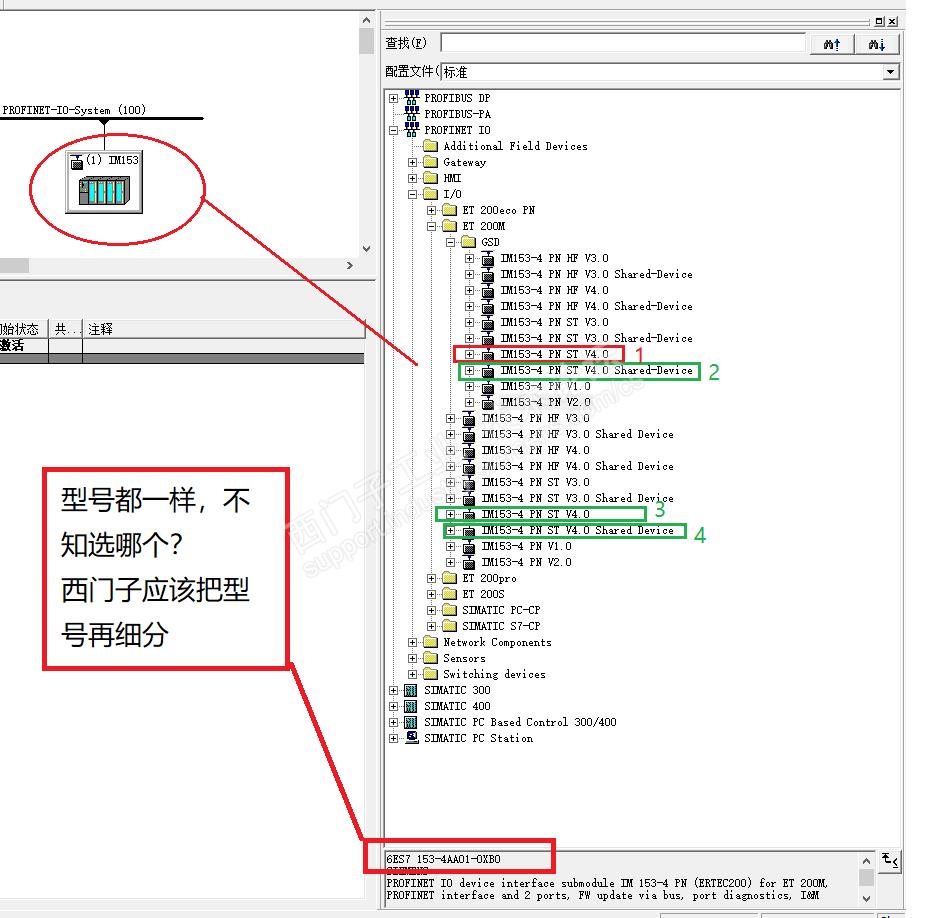The width and height of the screenshot is (927, 918).
Task: Select the SIMATIC 400 rack icon
Action: click(411, 706)
